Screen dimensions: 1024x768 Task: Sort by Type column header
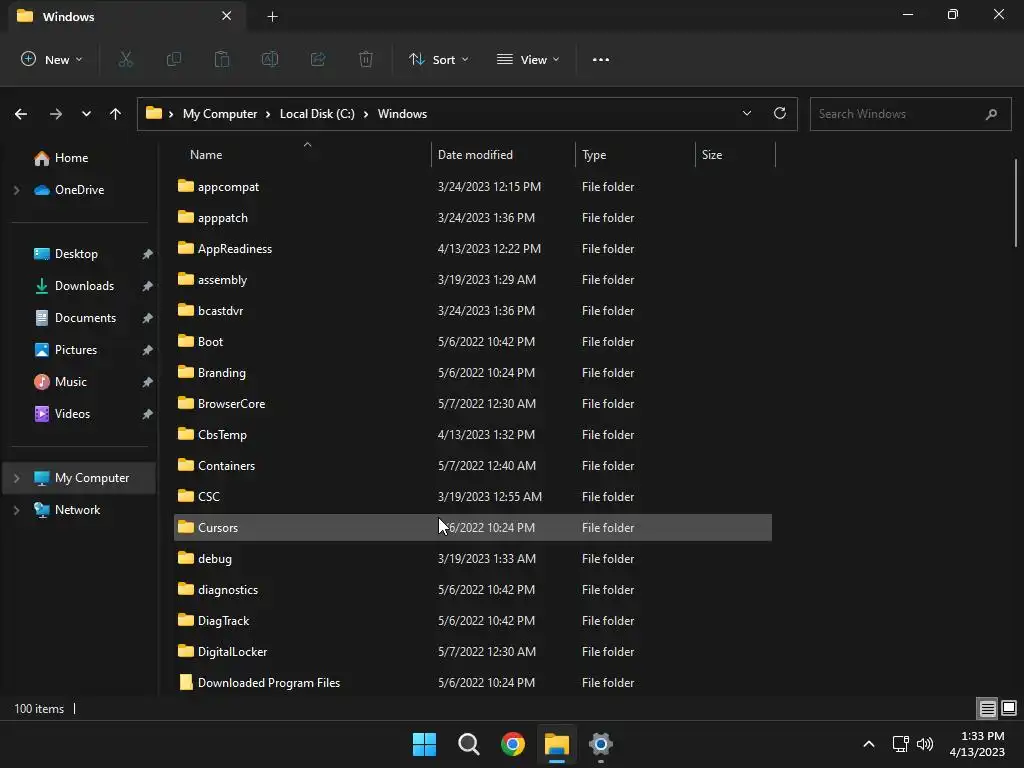tap(635, 155)
